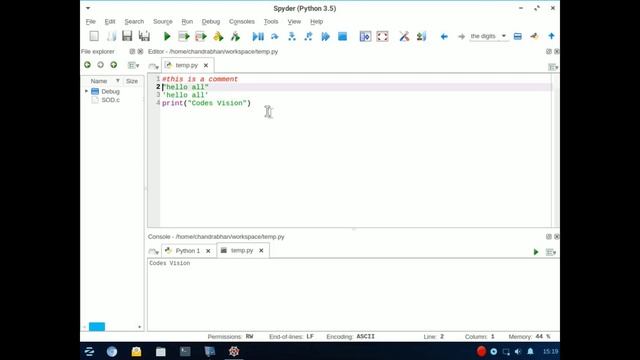The height and width of the screenshot is (360, 640).
Task: Open File explorer options dropdown
Action: click(x=133, y=65)
